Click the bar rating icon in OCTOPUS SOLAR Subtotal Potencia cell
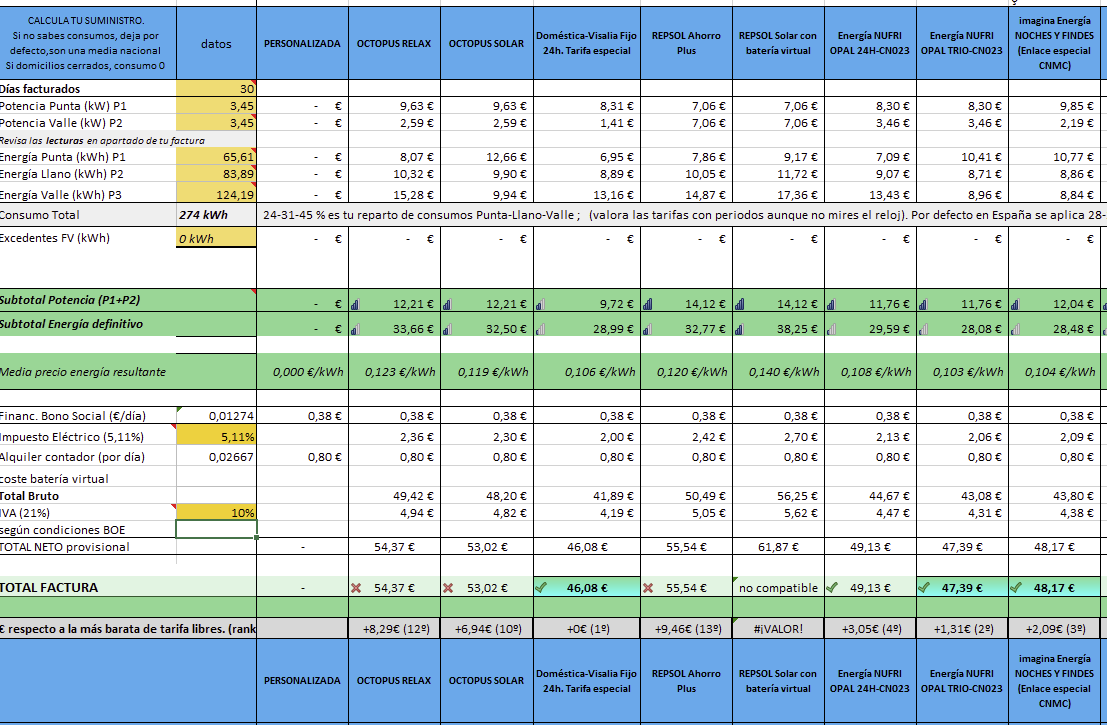 [x=447, y=304]
